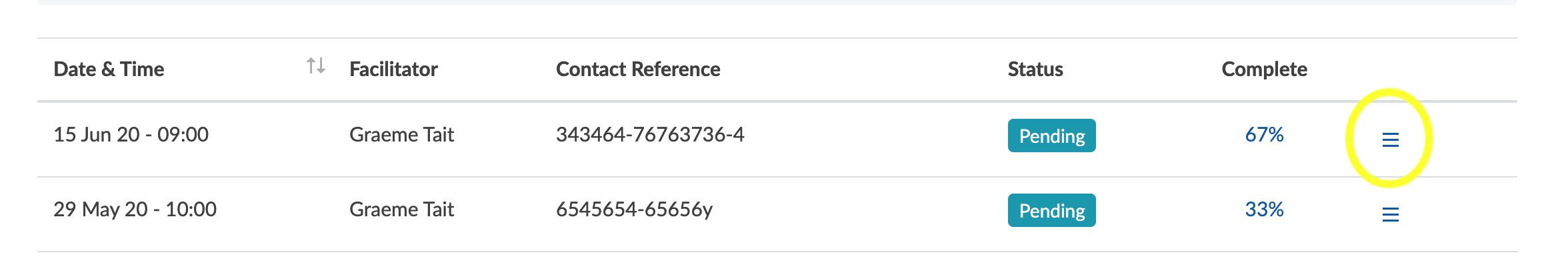Click the up arrow of the sort indicator

pyautogui.click(x=311, y=65)
